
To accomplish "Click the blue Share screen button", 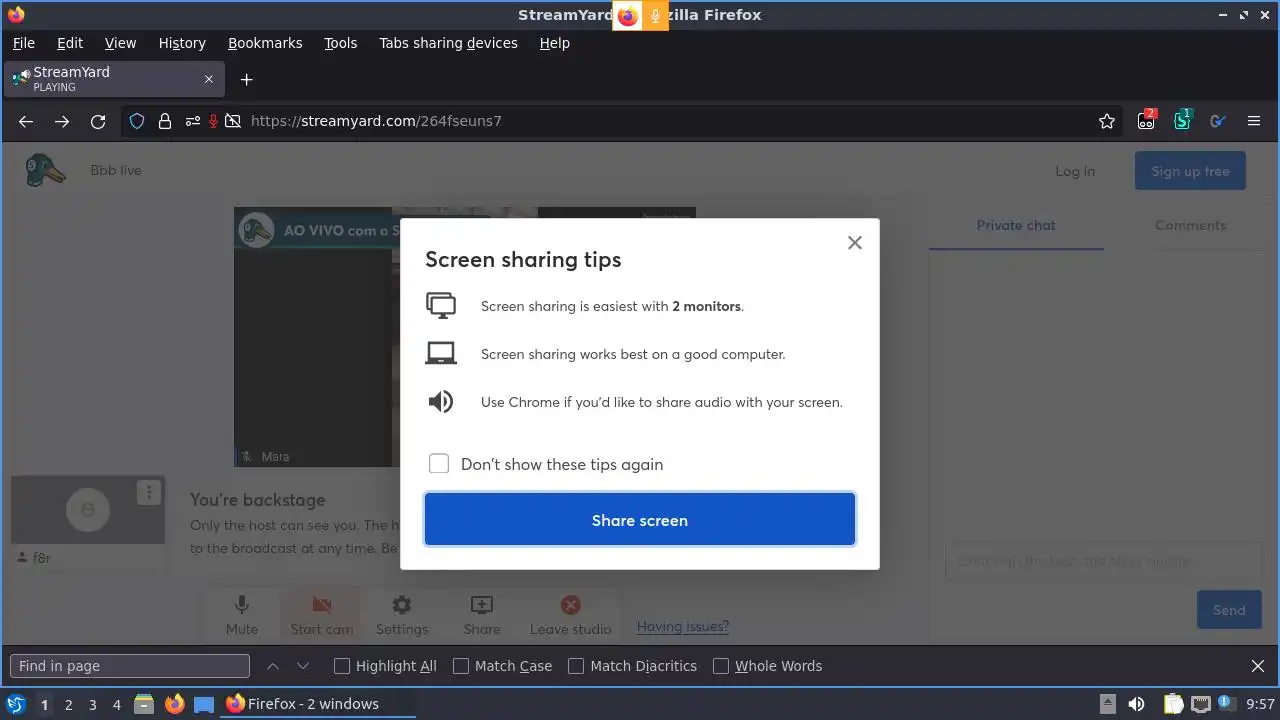I will (x=640, y=519).
